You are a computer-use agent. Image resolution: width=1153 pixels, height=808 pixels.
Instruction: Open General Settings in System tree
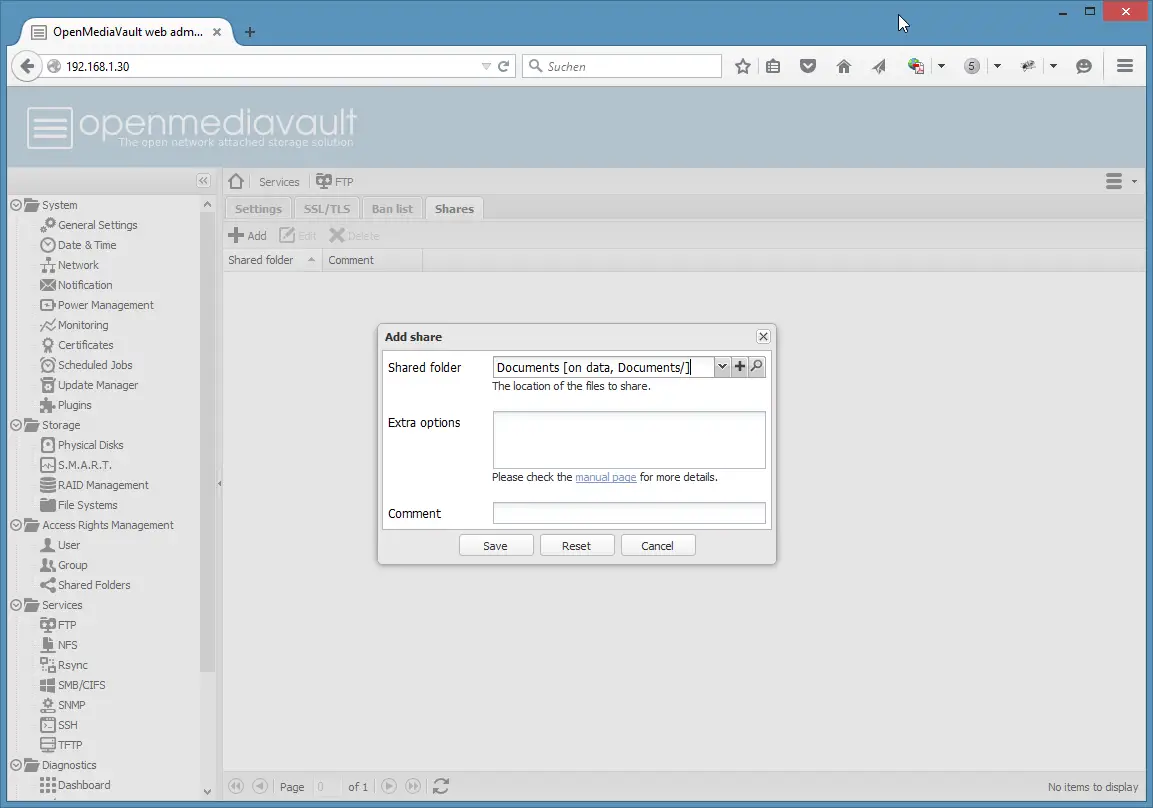97,225
